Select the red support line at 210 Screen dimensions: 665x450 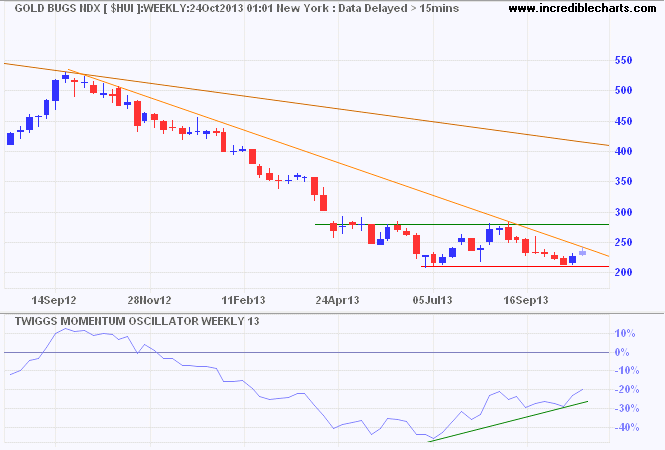tap(515, 266)
